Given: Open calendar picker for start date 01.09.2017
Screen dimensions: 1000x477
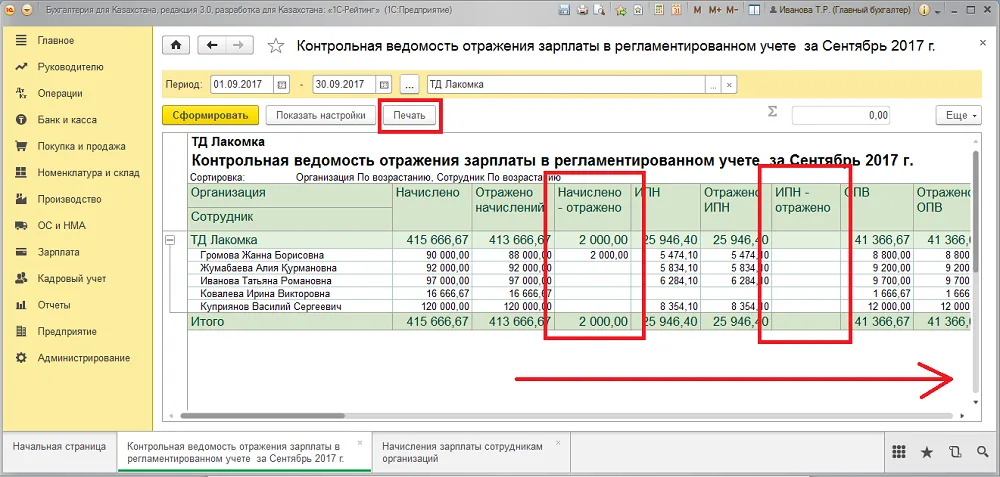Looking at the screenshot, I should click(283, 84).
